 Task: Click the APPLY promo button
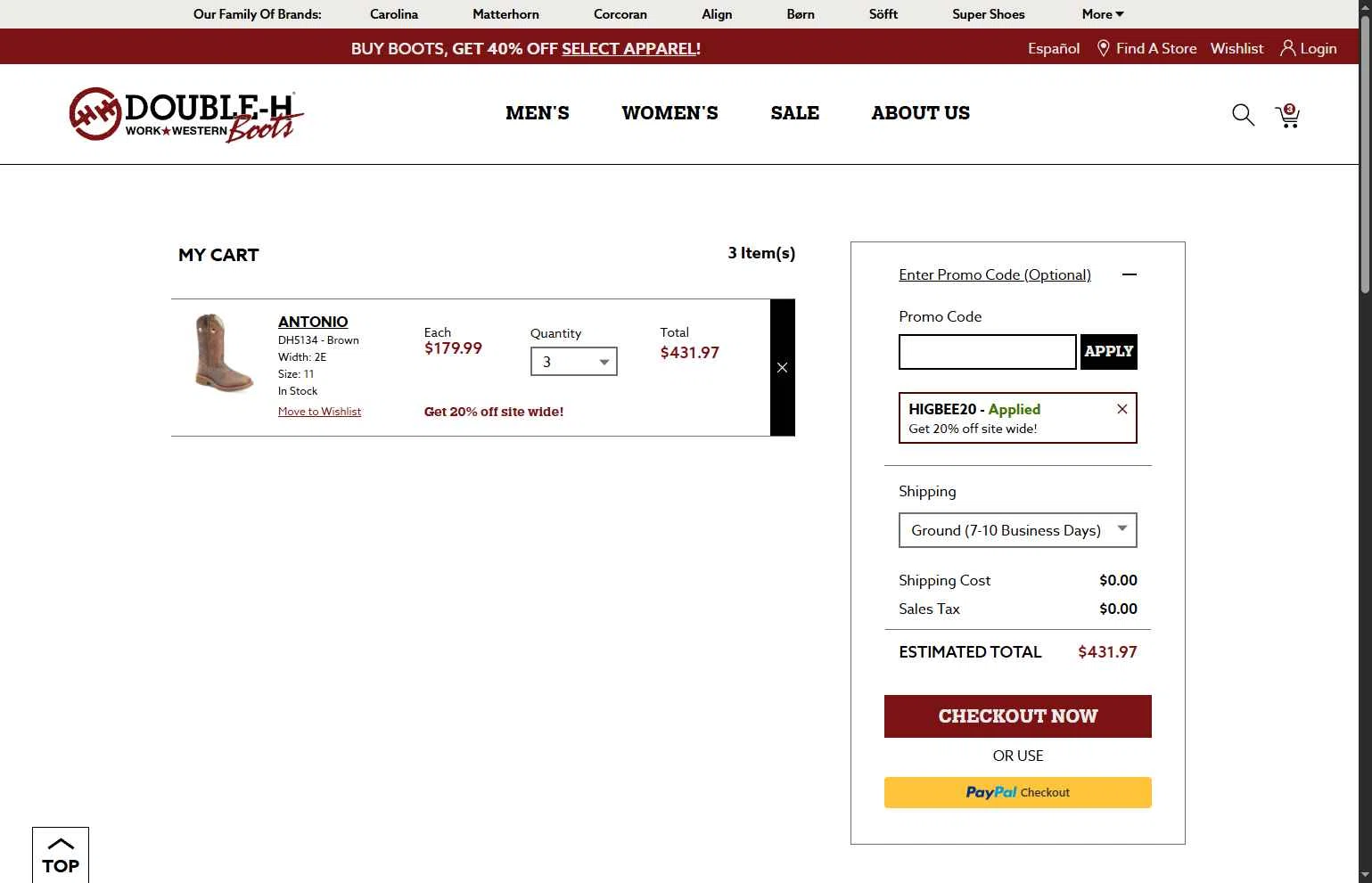click(x=1109, y=352)
